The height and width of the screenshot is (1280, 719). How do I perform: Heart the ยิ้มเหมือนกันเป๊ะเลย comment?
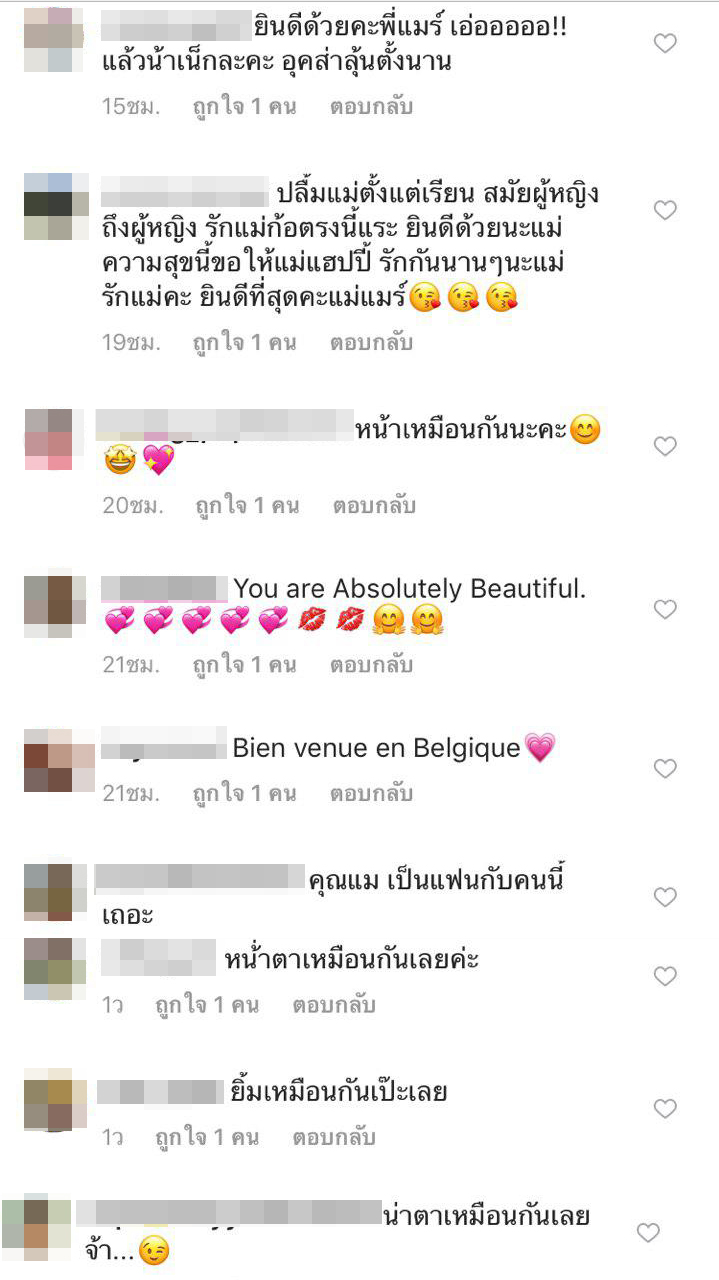point(665,1108)
